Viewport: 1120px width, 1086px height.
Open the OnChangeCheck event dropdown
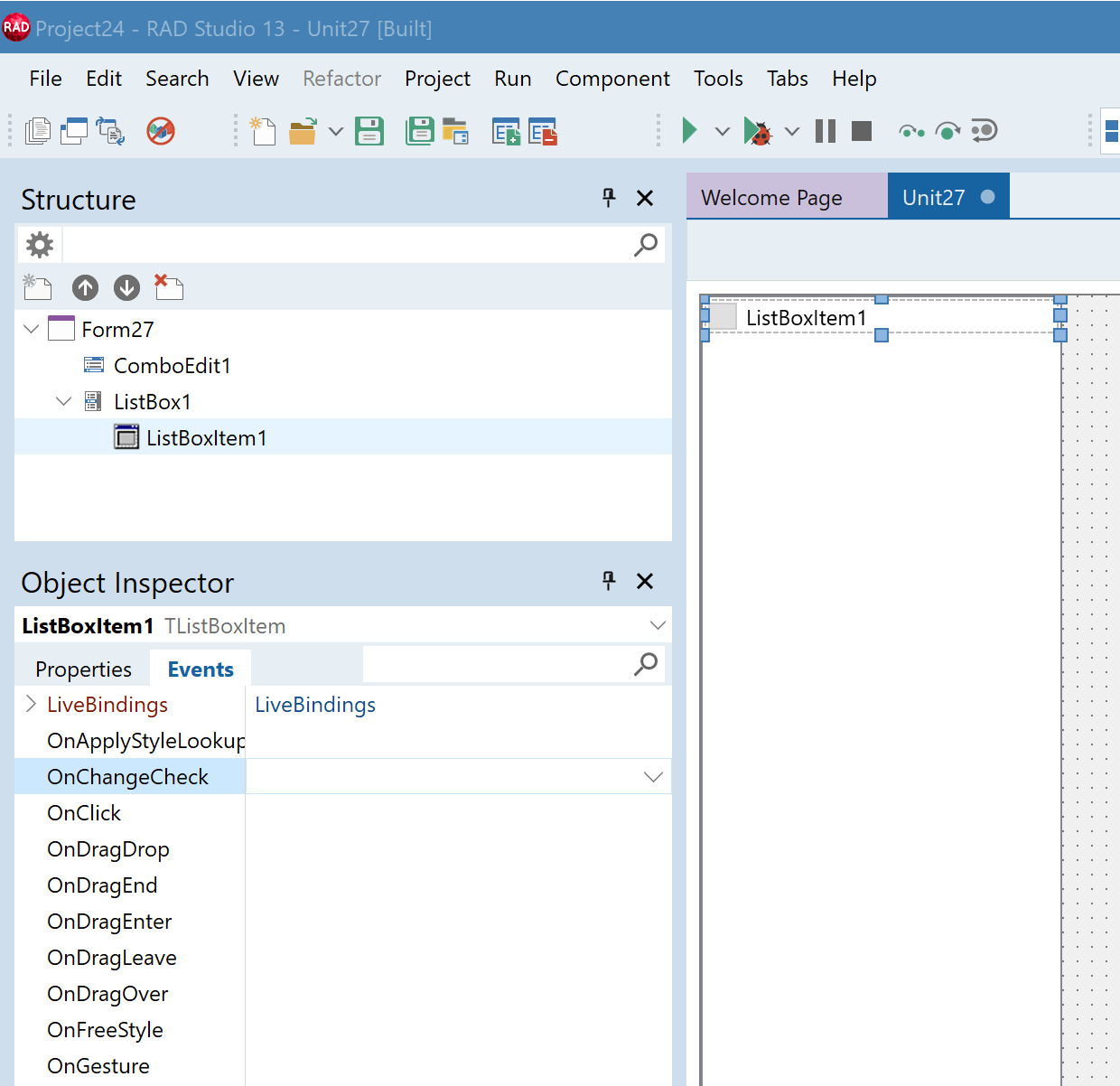click(653, 777)
